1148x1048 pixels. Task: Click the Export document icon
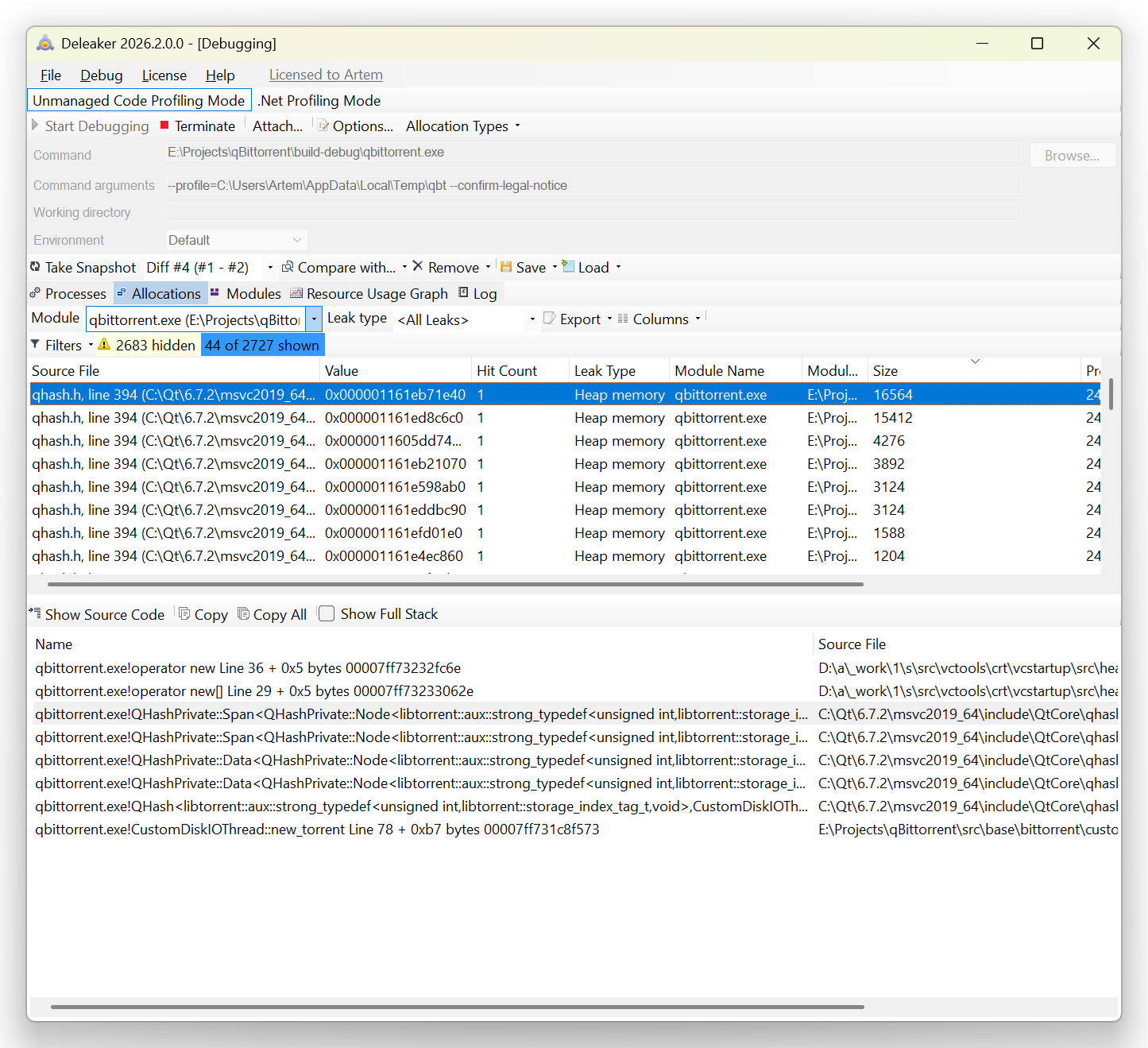(x=549, y=318)
